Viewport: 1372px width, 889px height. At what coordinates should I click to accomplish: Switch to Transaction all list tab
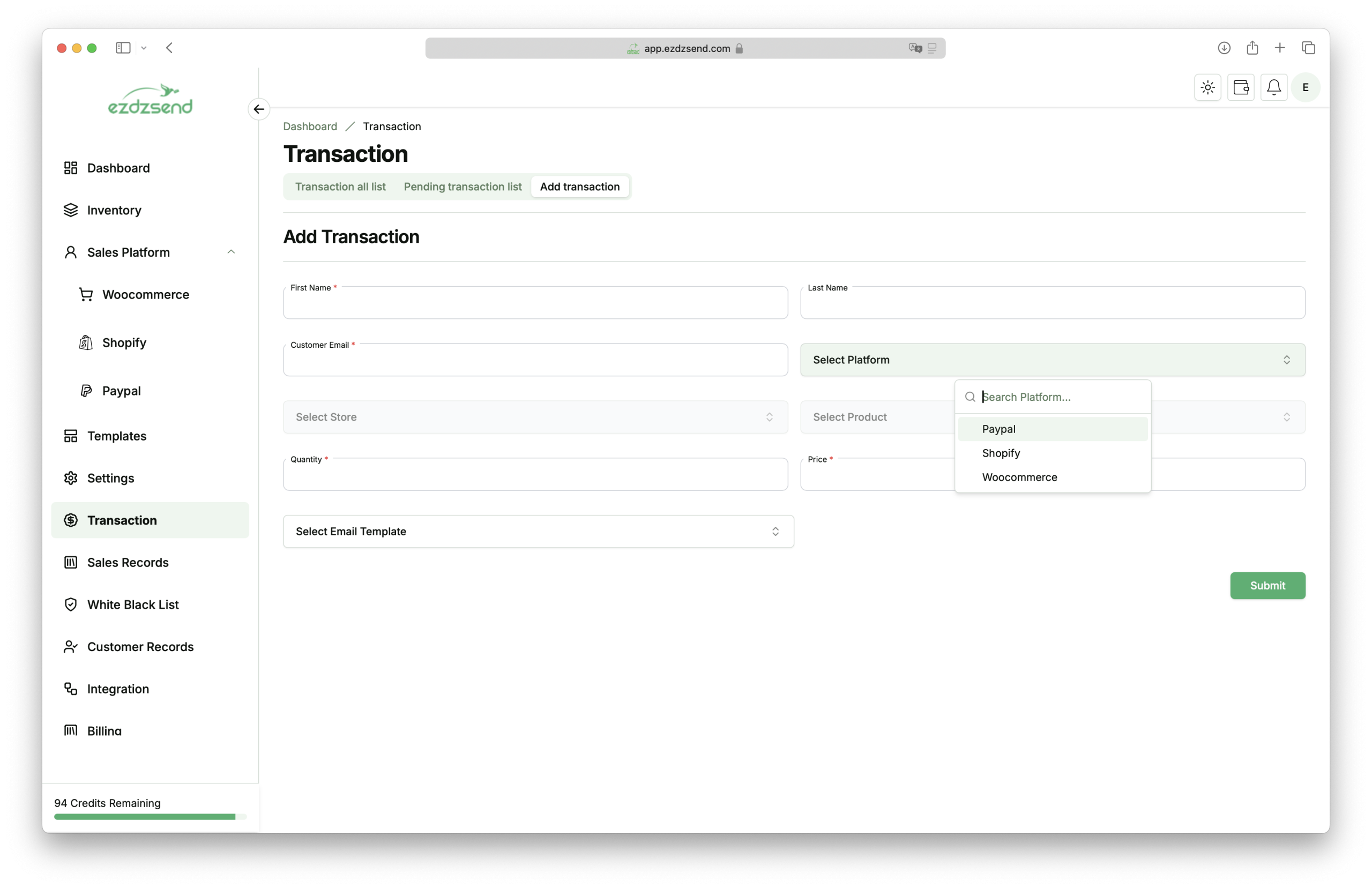[340, 186]
